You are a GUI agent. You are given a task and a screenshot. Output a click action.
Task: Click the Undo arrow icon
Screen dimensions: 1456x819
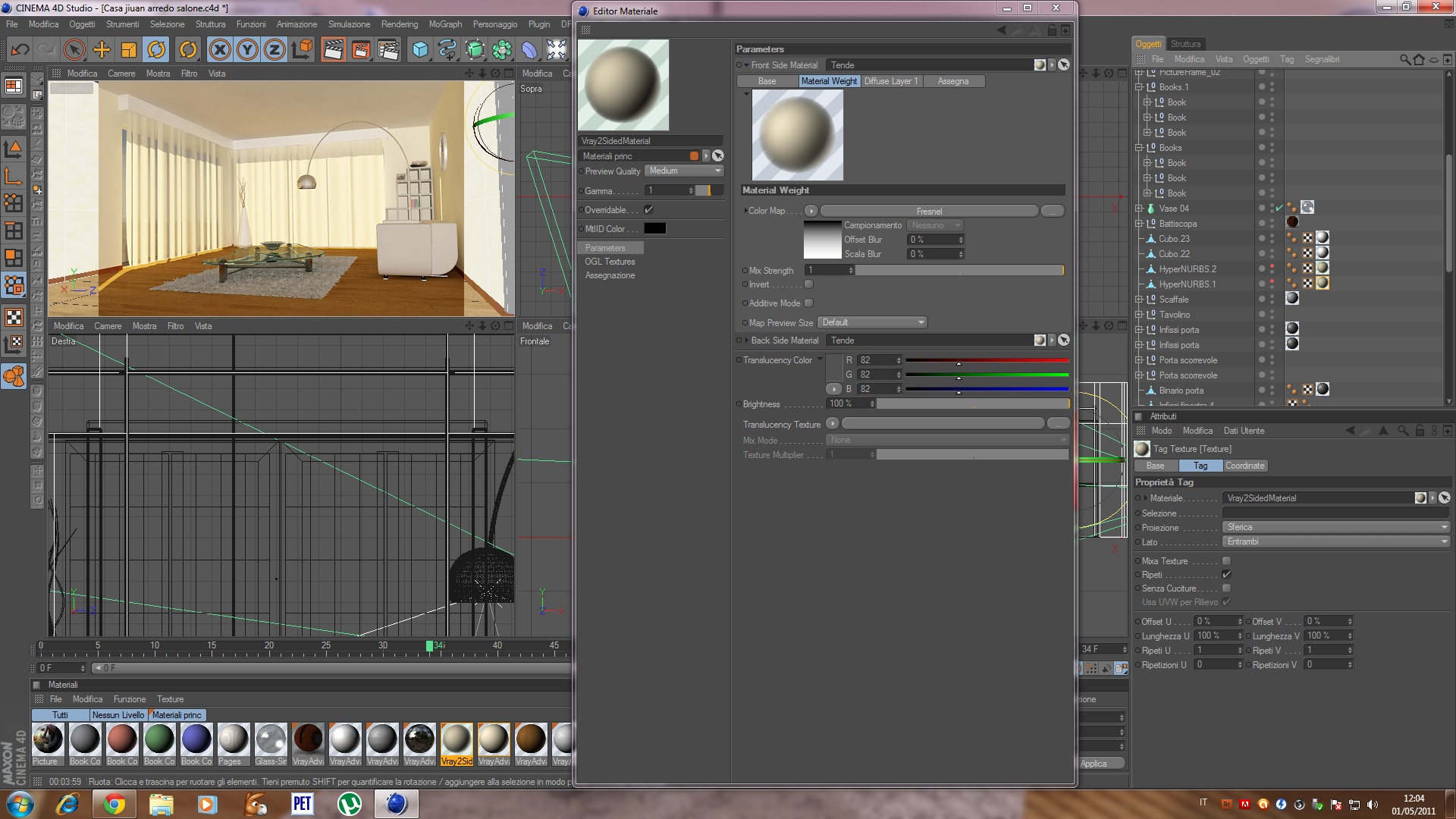(x=20, y=50)
